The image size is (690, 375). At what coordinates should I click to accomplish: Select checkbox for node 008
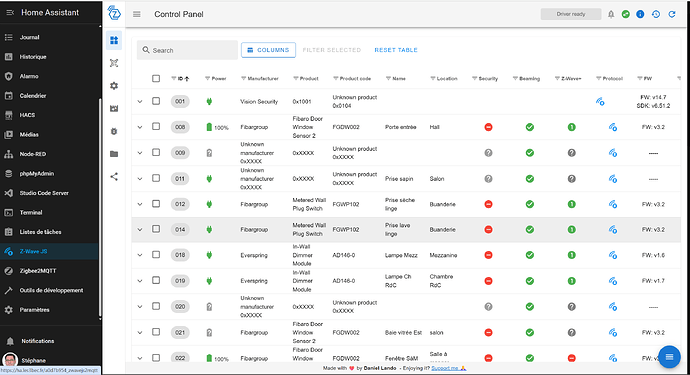pyautogui.click(x=156, y=127)
